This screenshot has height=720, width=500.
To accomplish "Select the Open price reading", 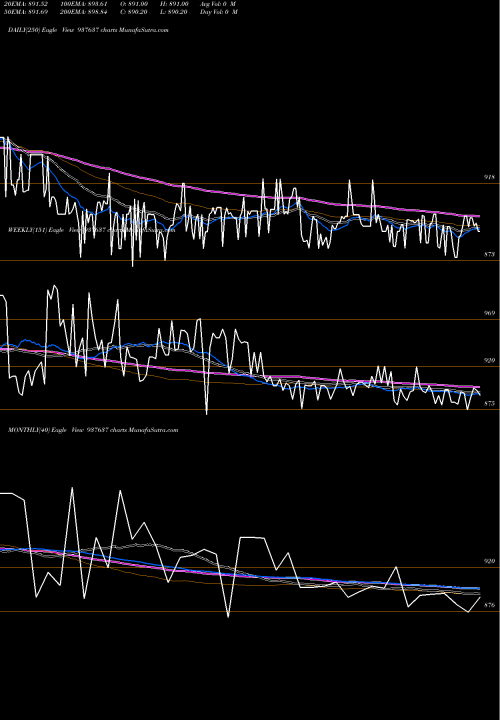I will pyautogui.click(x=134, y=4).
